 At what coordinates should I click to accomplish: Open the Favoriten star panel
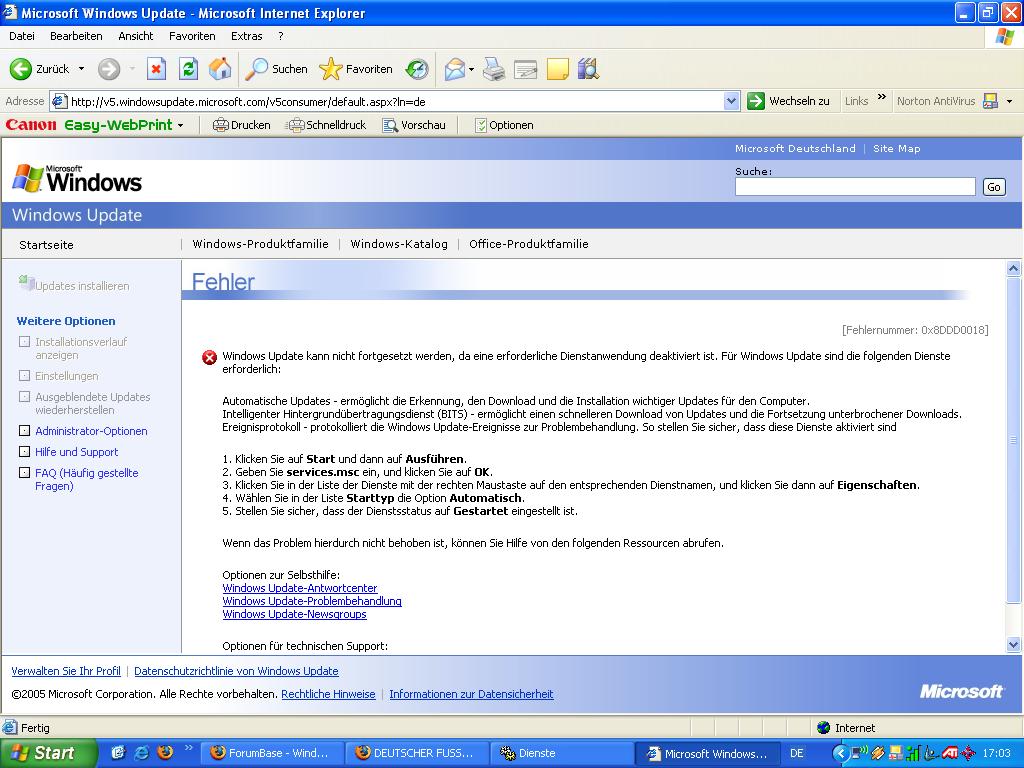point(356,69)
